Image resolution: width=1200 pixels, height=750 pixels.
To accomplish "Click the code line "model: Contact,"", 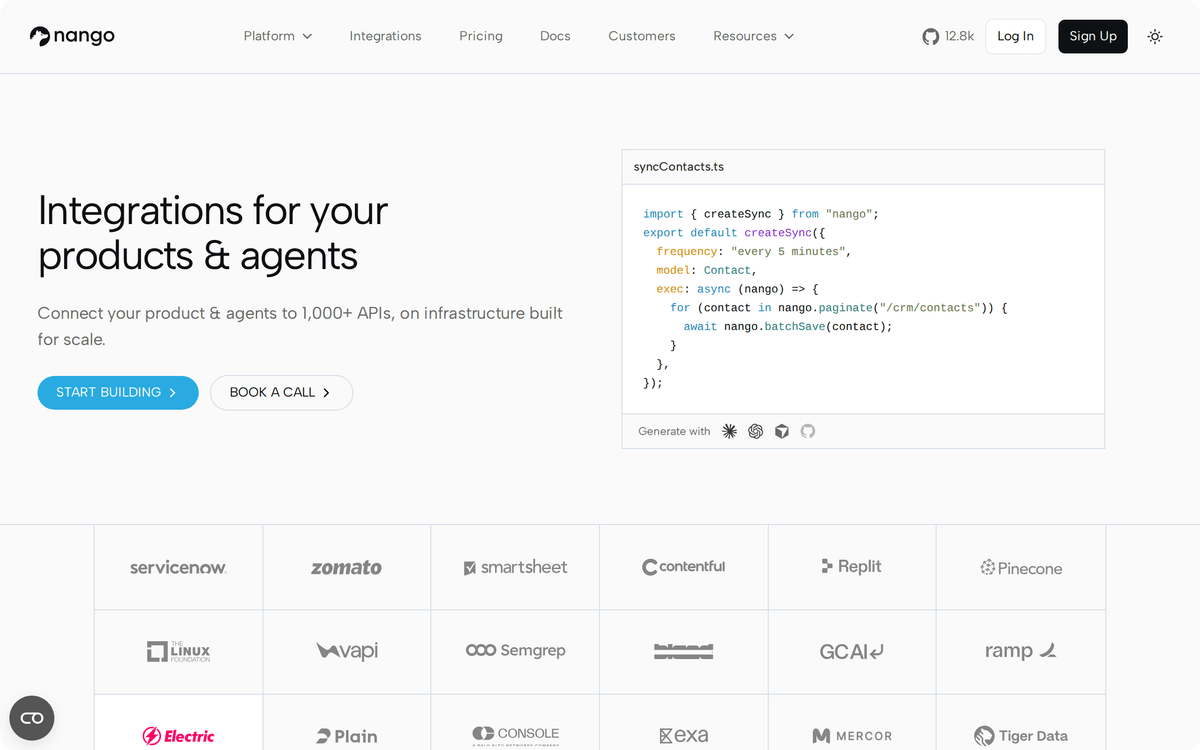I will pyautogui.click(x=707, y=270).
